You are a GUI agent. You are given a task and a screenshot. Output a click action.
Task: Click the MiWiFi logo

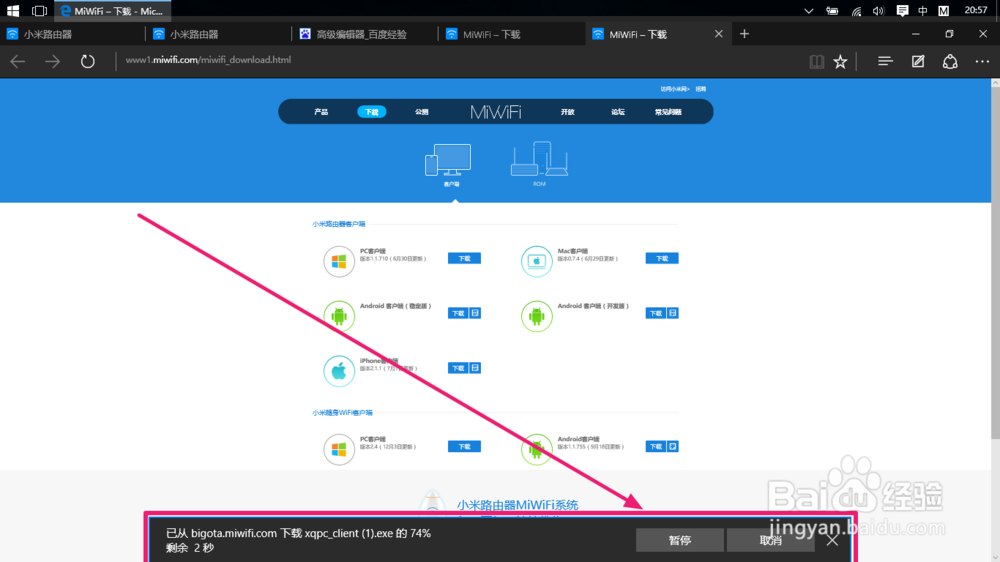[496, 112]
